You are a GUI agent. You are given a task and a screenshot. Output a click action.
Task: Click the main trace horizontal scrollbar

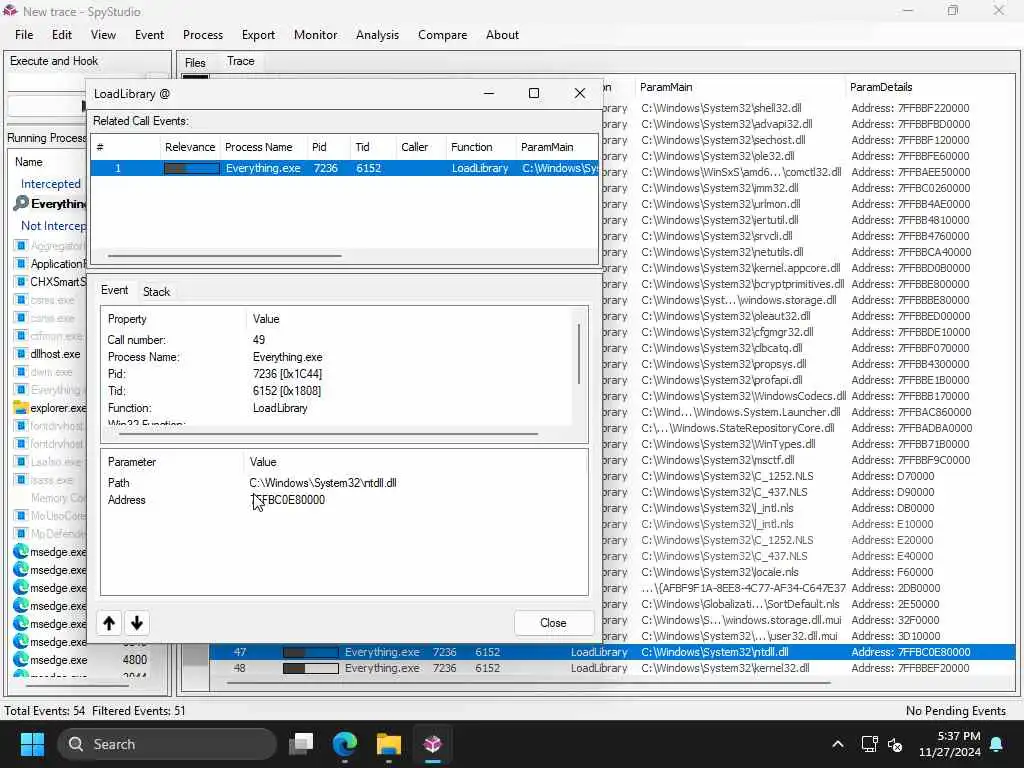[x=528, y=683]
